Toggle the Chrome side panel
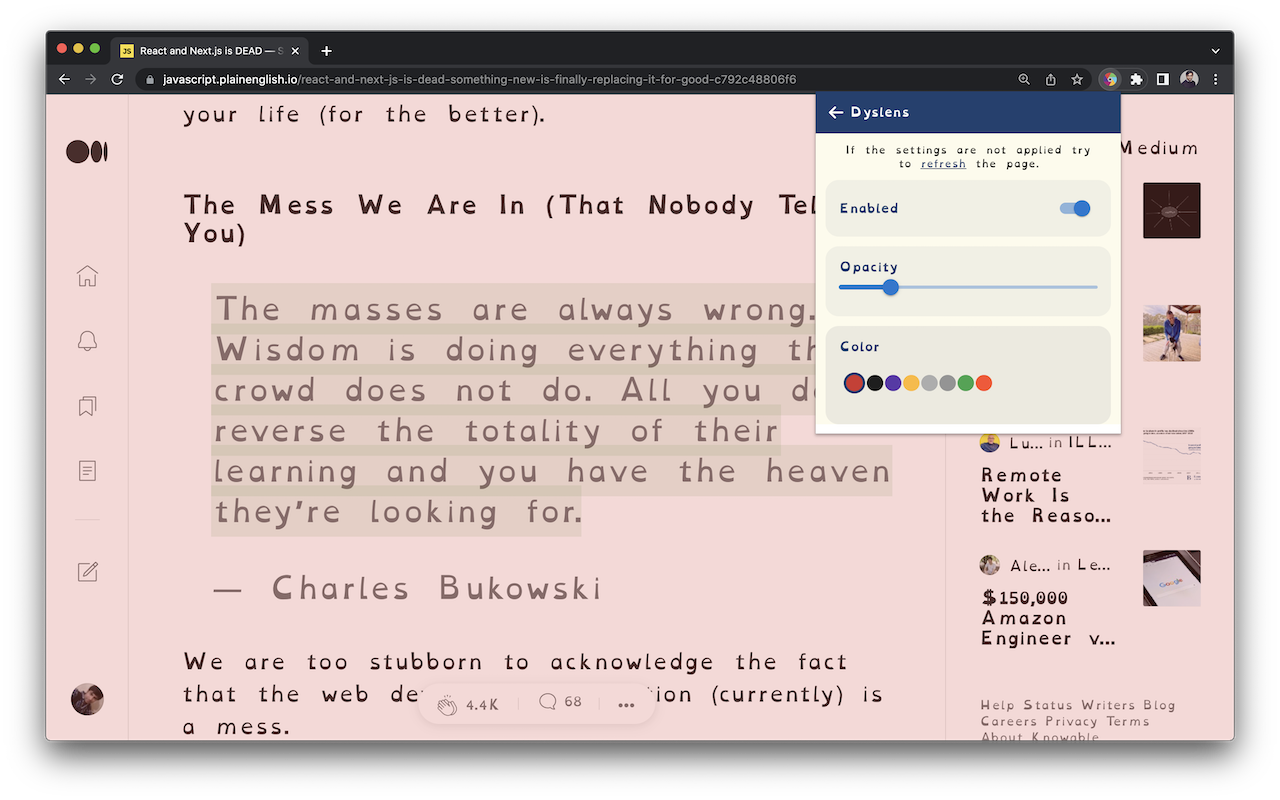1280x800 pixels. pyautogui.click(x=1162, y=79)
